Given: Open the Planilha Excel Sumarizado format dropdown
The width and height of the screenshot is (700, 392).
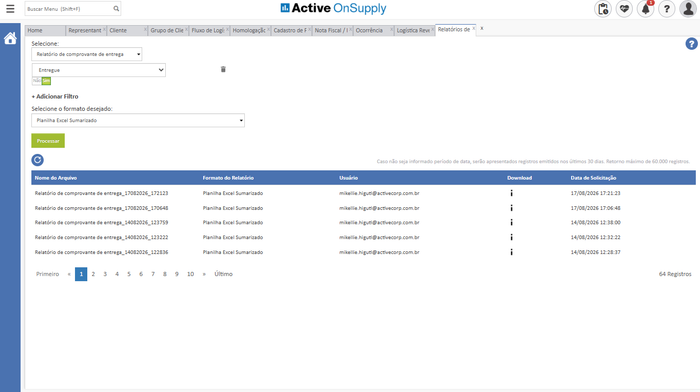Looking at the screenshot, I should 138,120.
